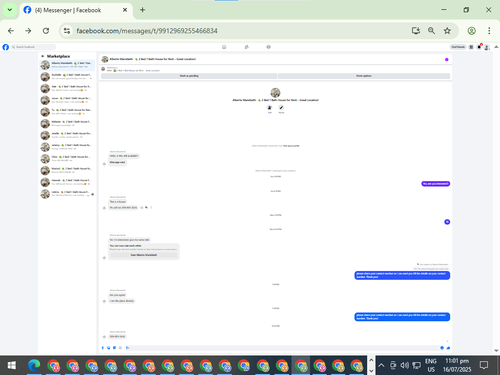Open Windows notification center icon
This screenshot has height=375, width=500.
(x=484, y=366)
